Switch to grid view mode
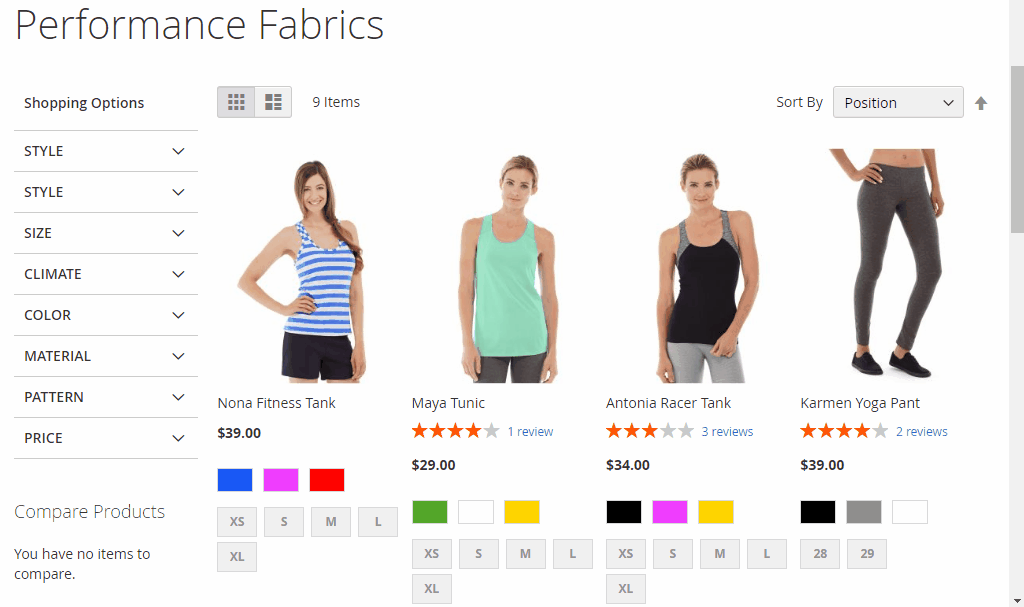This screenshot has height=607, width=1024. 236,102
